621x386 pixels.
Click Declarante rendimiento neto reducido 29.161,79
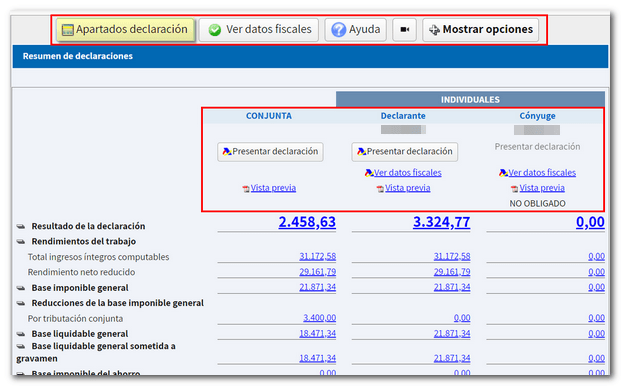452,272
